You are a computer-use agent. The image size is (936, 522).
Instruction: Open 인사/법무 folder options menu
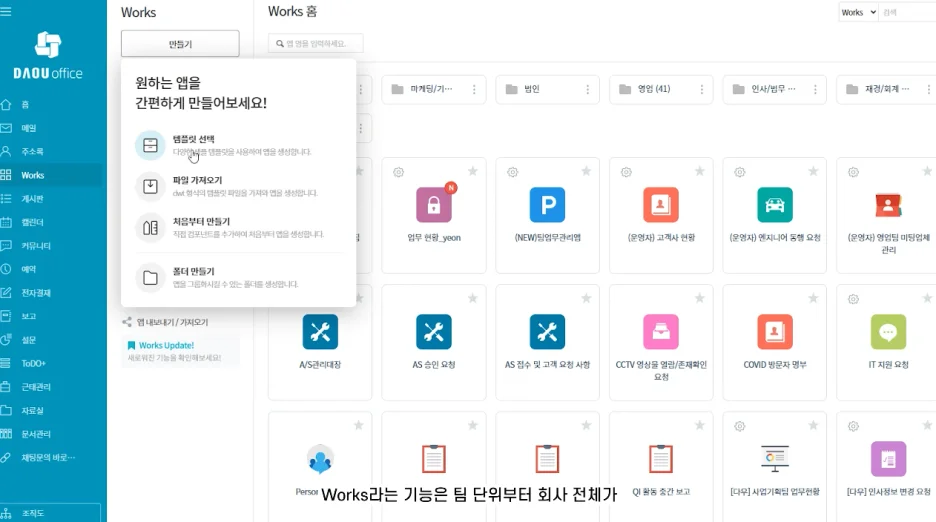click(x=815, y=89)
